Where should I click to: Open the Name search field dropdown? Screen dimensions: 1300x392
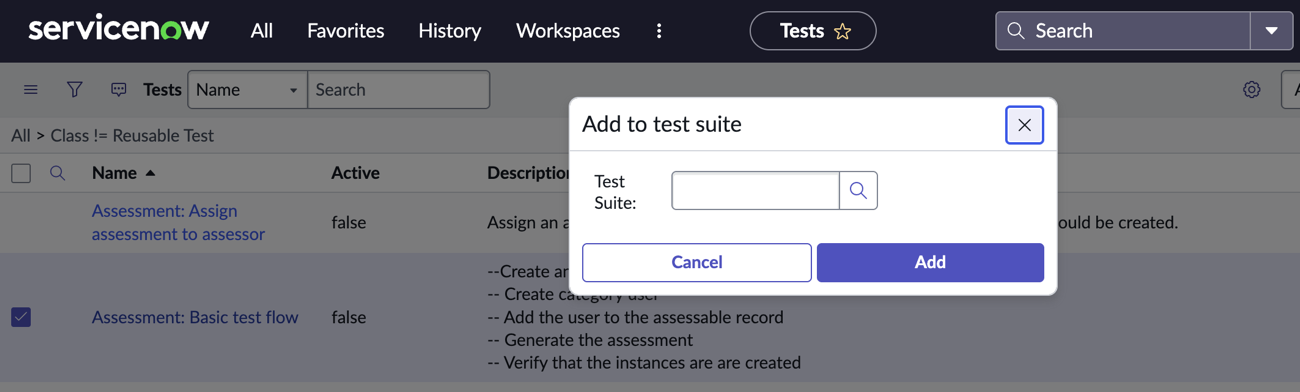pyautogui.click(x=247, y=90)
